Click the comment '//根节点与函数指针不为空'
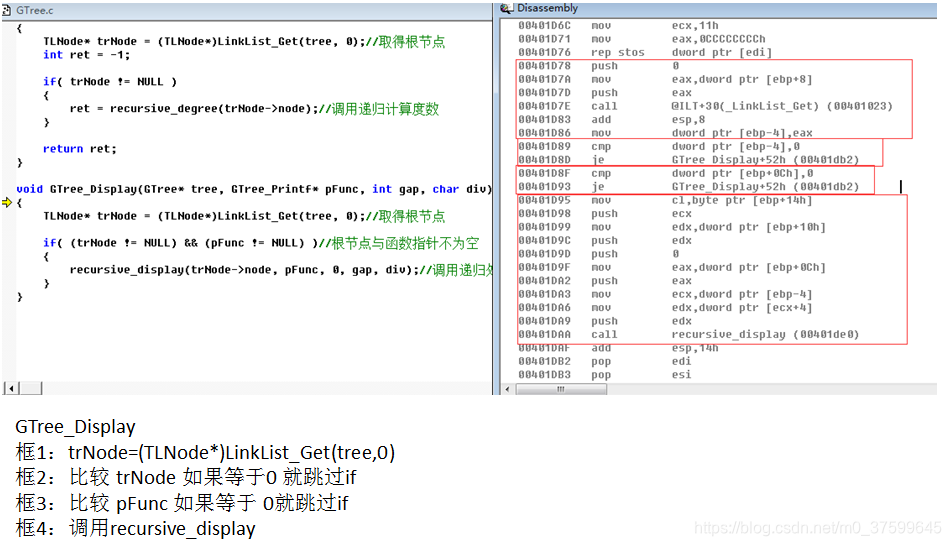The width and height of the screenshot is (951, 546). click(x=398, y=243)
